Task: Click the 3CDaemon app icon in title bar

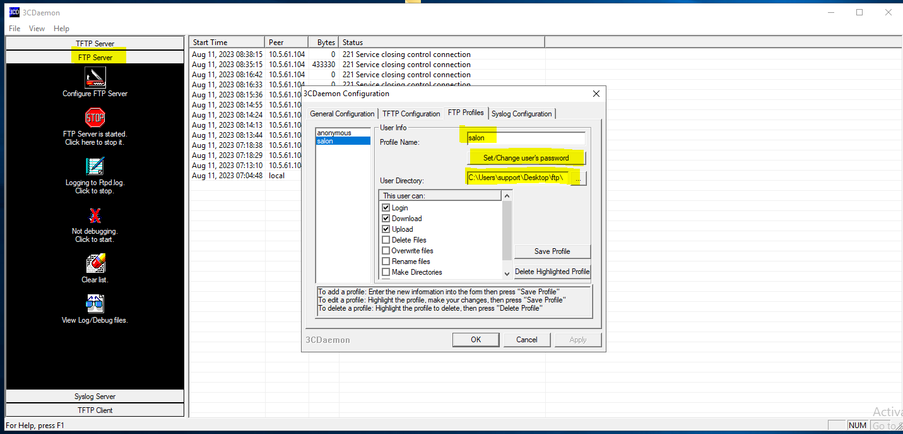Action: click(x=14, y=12)
